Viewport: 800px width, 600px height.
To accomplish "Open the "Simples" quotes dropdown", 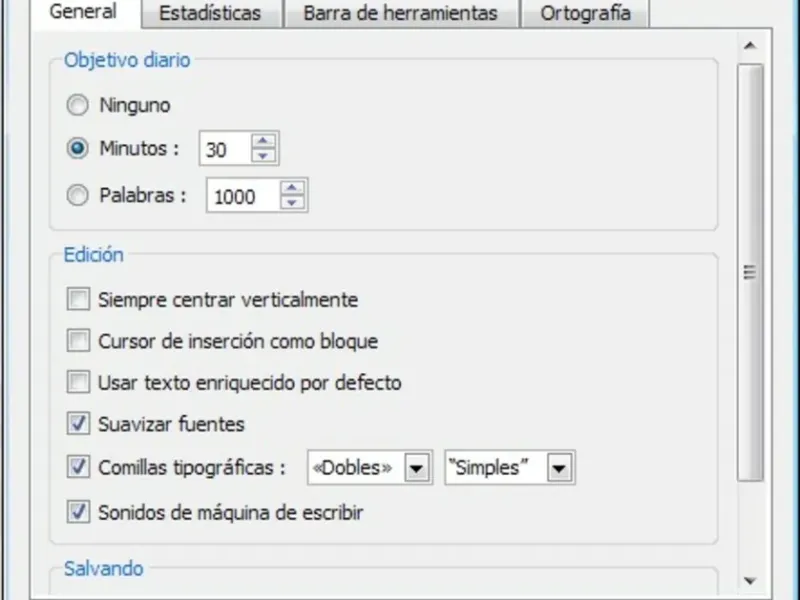I will (x=559, y=468).
